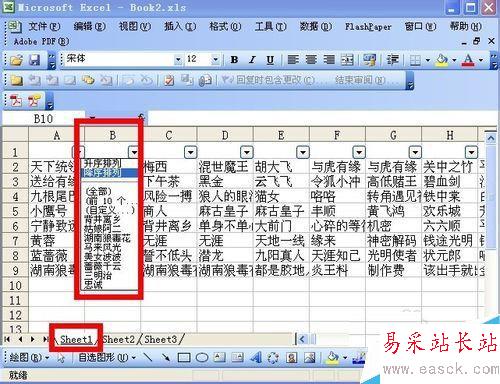Open the Borders dropdown arrow
The width and height of the screenshot is (500, 384).
428,60
